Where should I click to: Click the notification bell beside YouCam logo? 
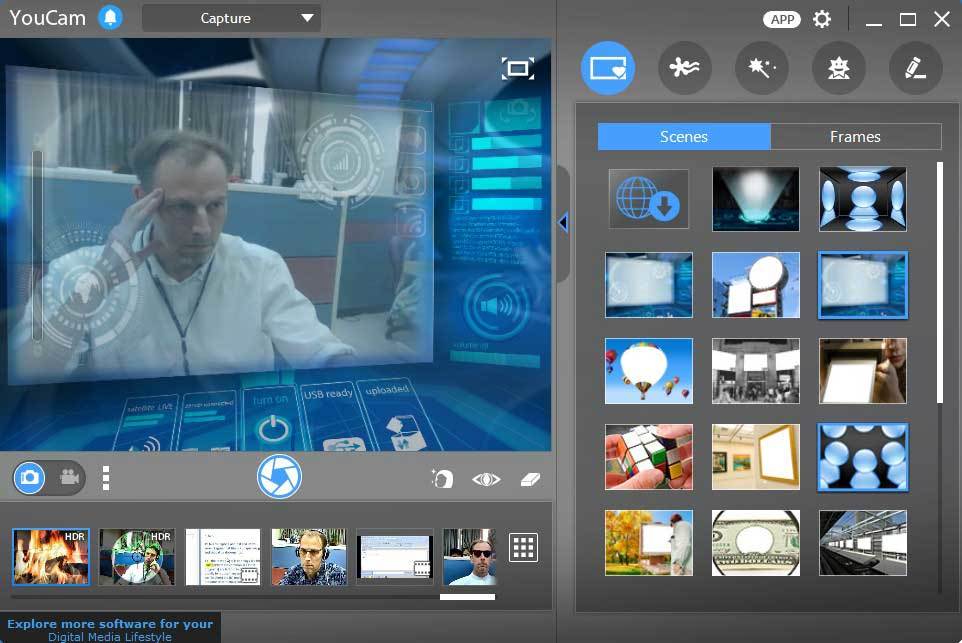click(x=110, y=17)
